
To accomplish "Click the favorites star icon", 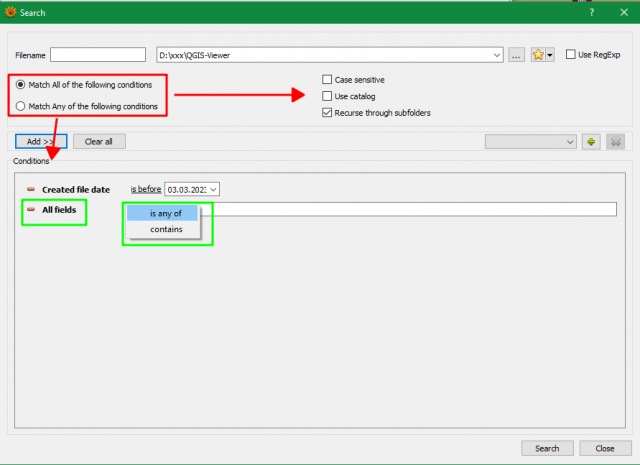I will tap(538, 55).
